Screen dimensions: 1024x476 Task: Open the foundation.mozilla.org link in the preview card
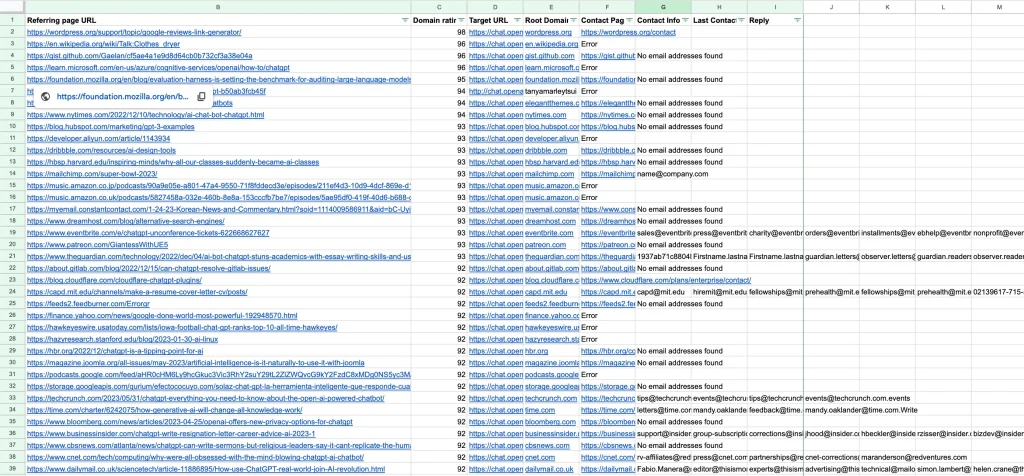pos(122,97)
